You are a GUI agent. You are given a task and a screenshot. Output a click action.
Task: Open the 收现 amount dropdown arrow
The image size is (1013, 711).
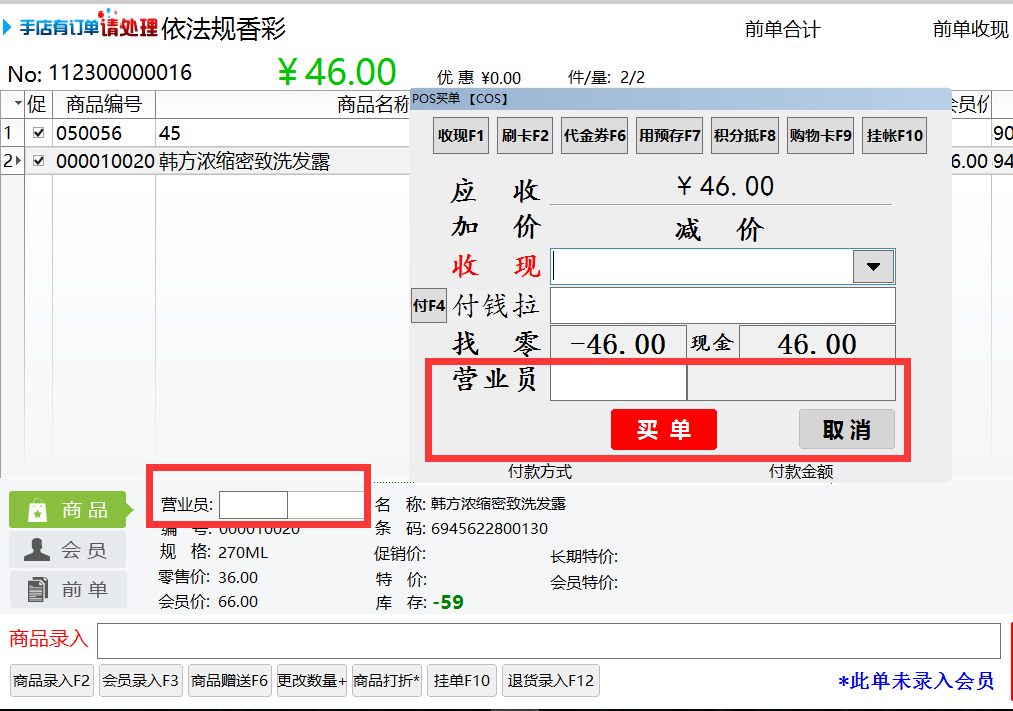coord(873,267)
